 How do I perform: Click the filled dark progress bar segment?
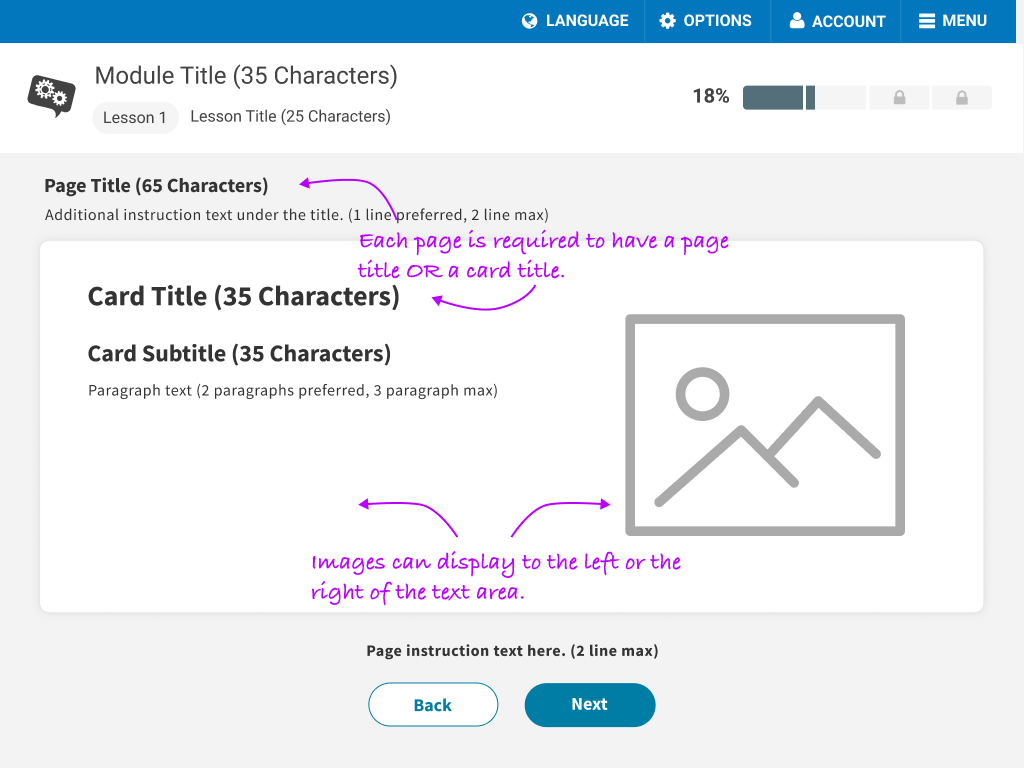[x=773, y=98]
